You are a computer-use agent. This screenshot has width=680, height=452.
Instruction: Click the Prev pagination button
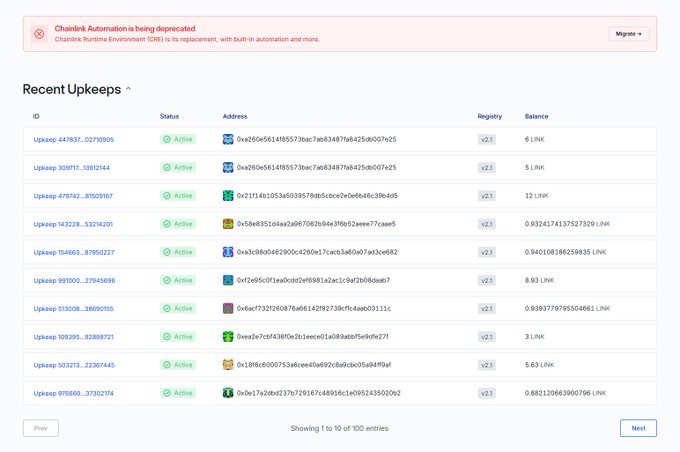pos(41,428)
